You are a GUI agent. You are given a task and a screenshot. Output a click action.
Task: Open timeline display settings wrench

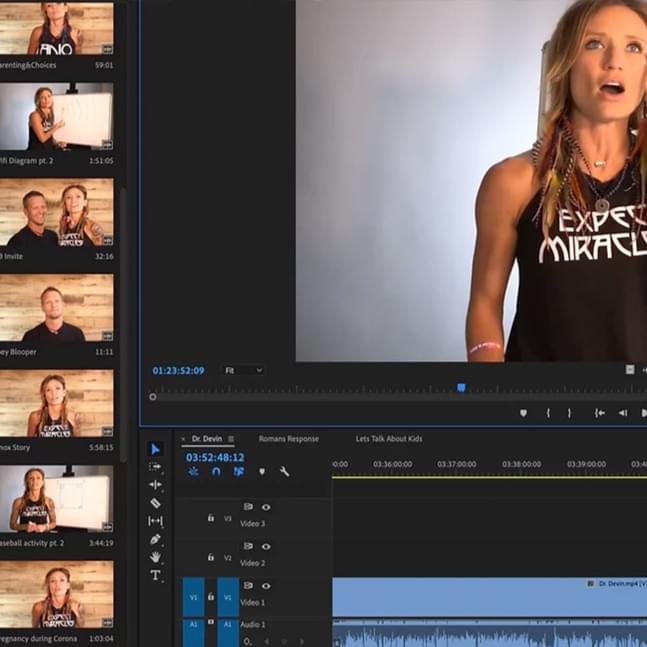click(284, 472)
